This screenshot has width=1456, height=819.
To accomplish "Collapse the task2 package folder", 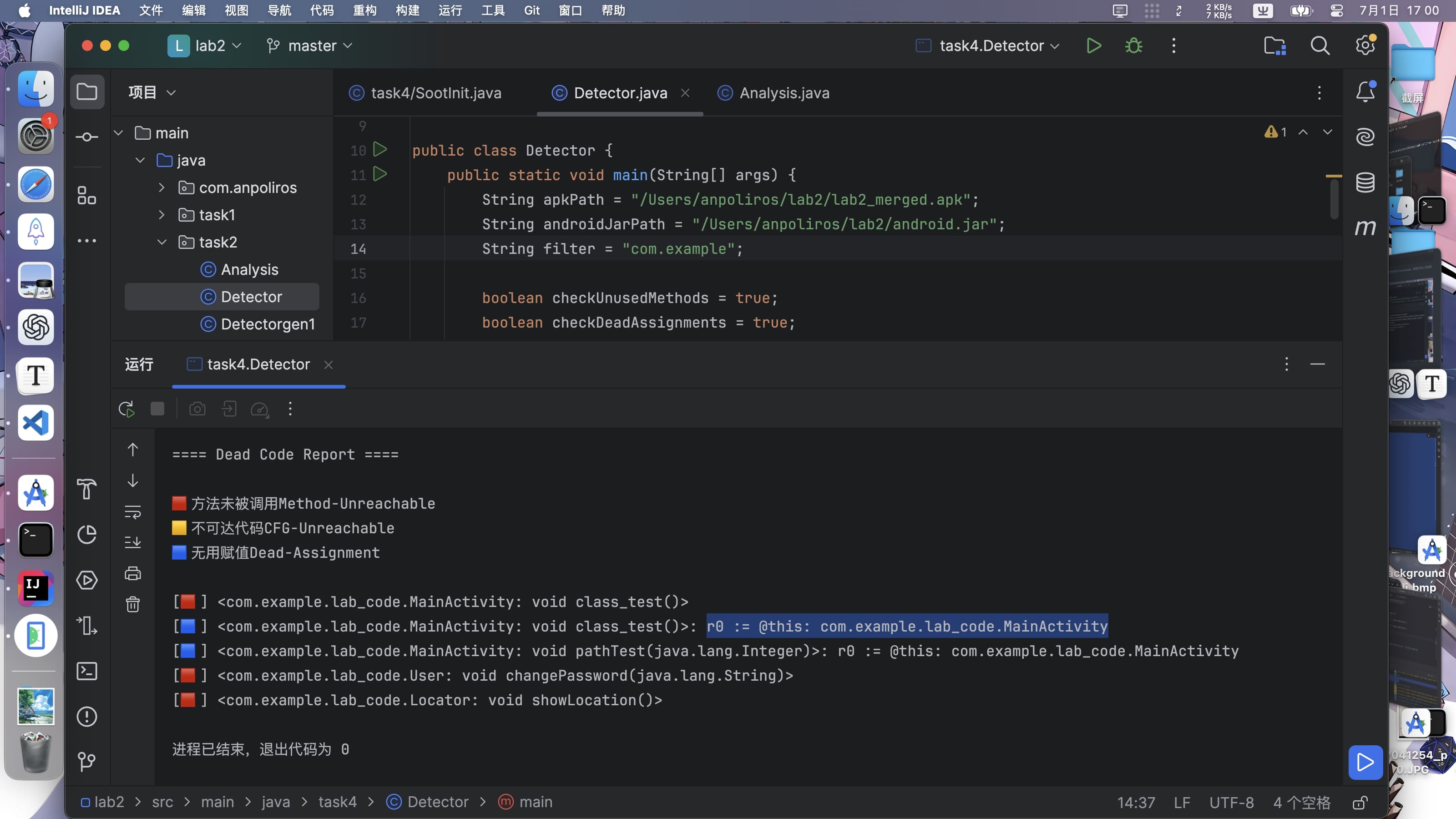I will [x=162, y=243].
